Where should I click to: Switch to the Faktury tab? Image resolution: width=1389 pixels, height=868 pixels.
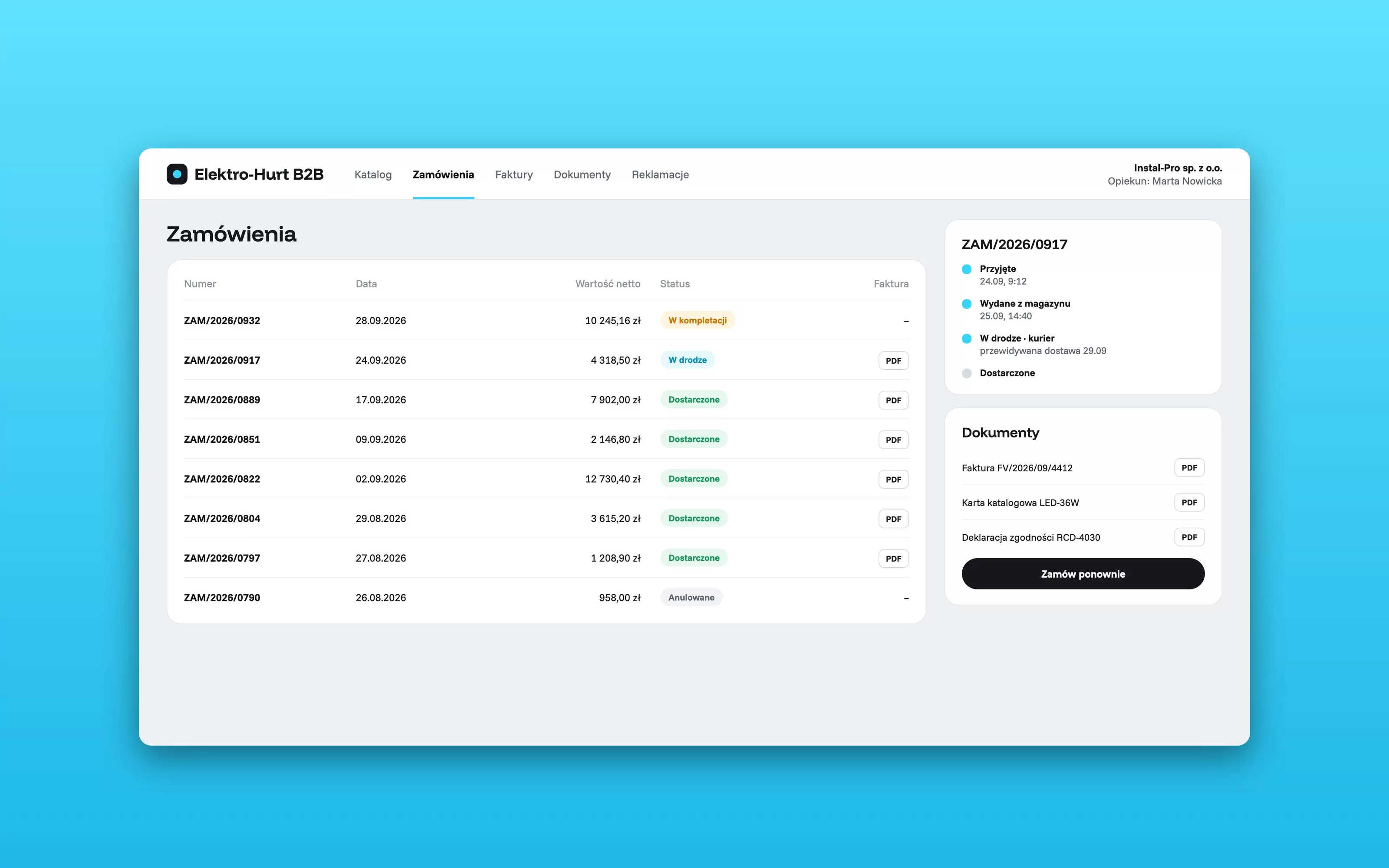513,174
